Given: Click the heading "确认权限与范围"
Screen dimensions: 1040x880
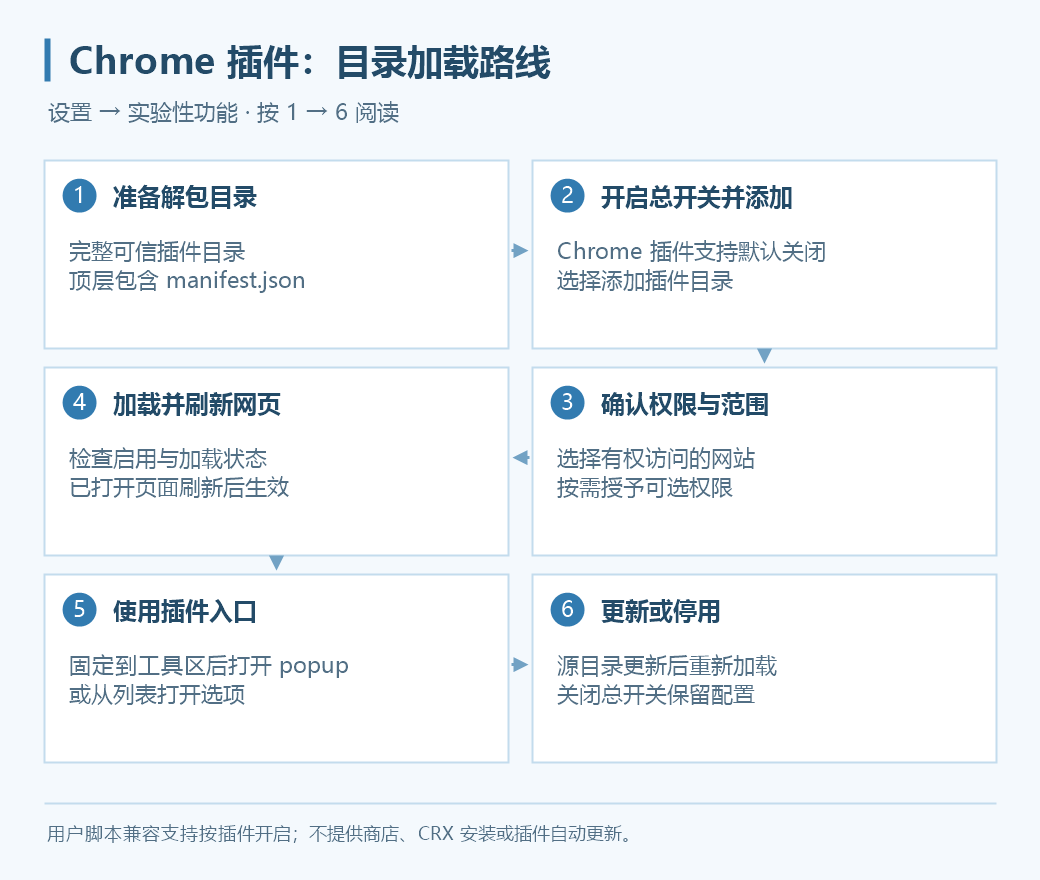Looking at the screenshot, I should click(684, 404).
